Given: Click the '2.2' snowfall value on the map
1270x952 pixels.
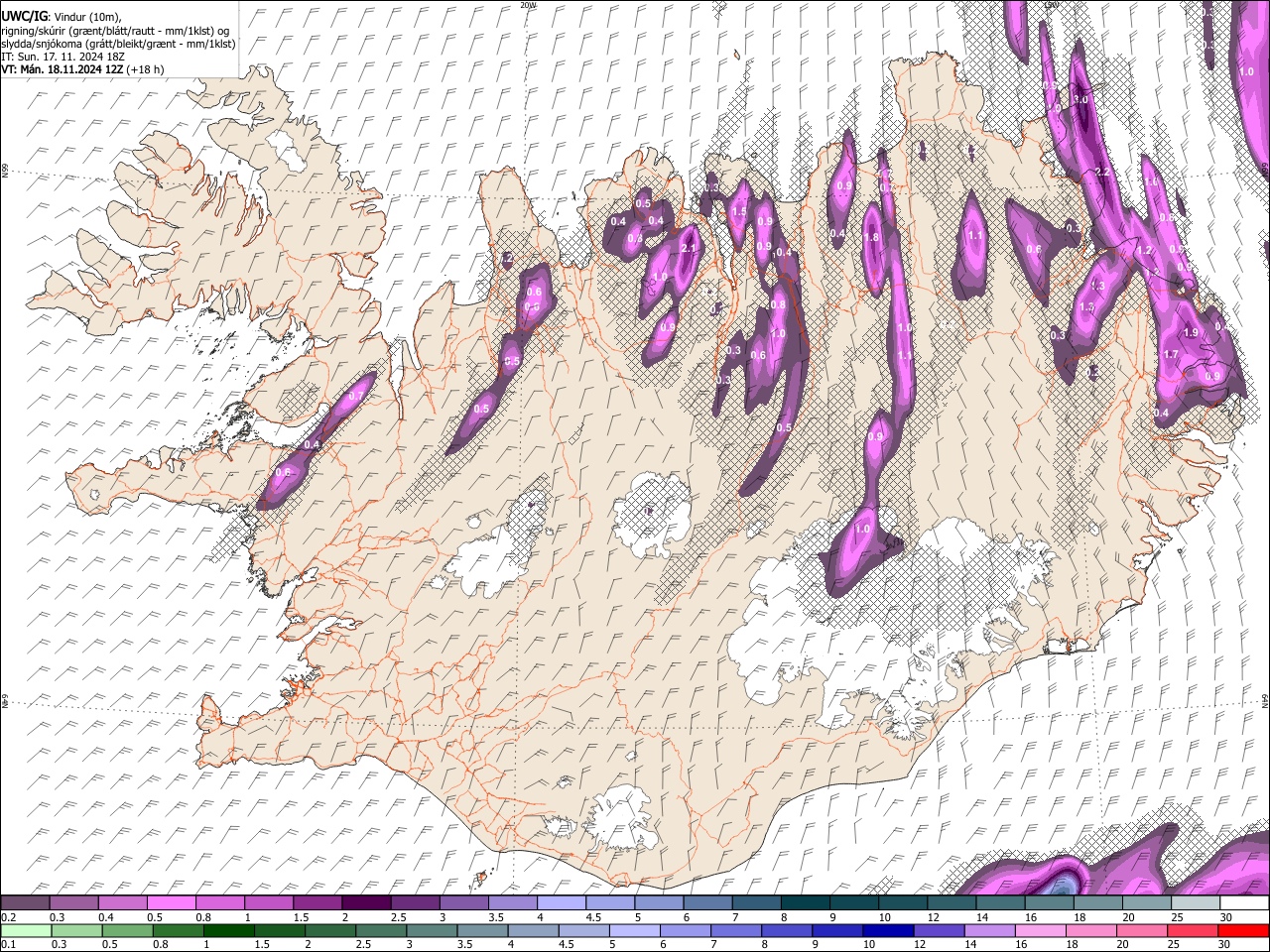Looking at the screenshot, I should (x=1101, y=173).
